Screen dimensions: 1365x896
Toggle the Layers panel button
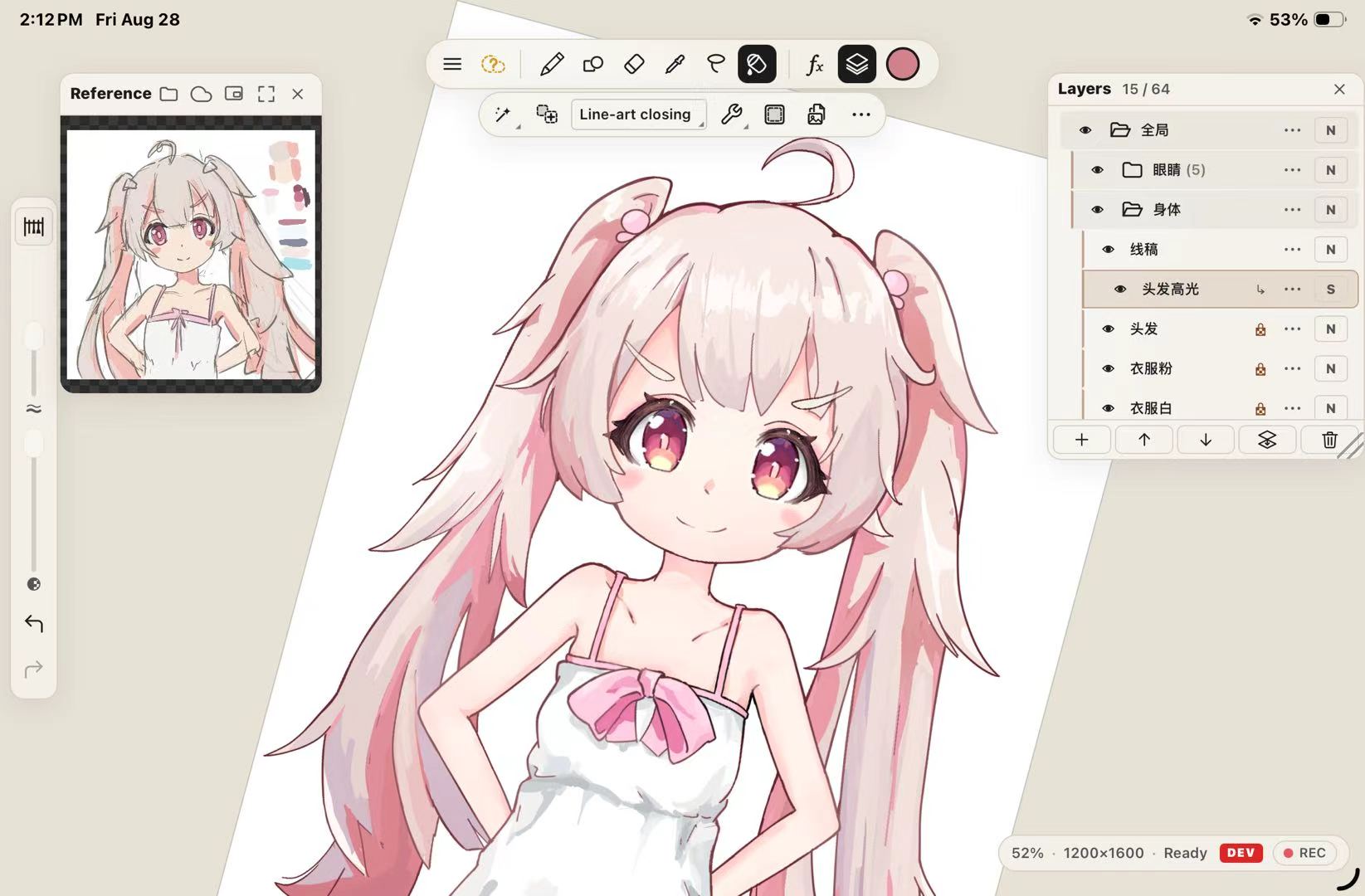pyautogui.click(x=857, y=64)
